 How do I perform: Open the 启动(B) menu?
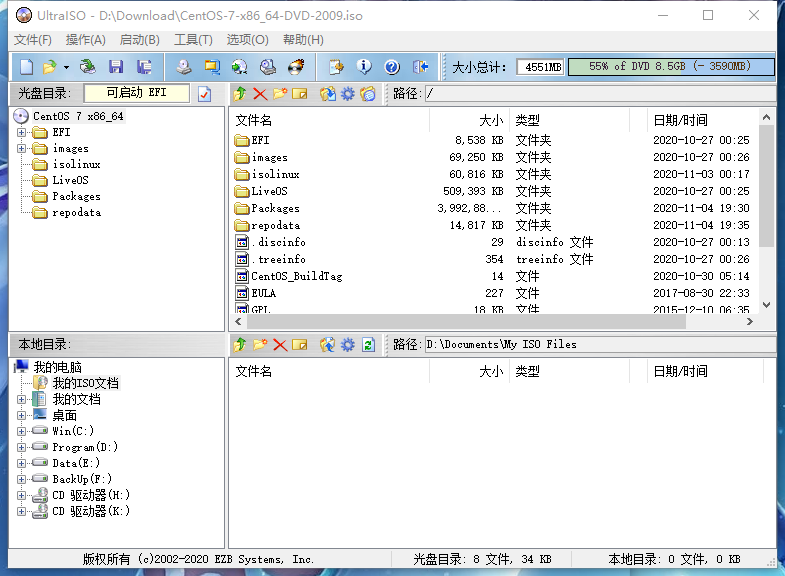(139, 40)
